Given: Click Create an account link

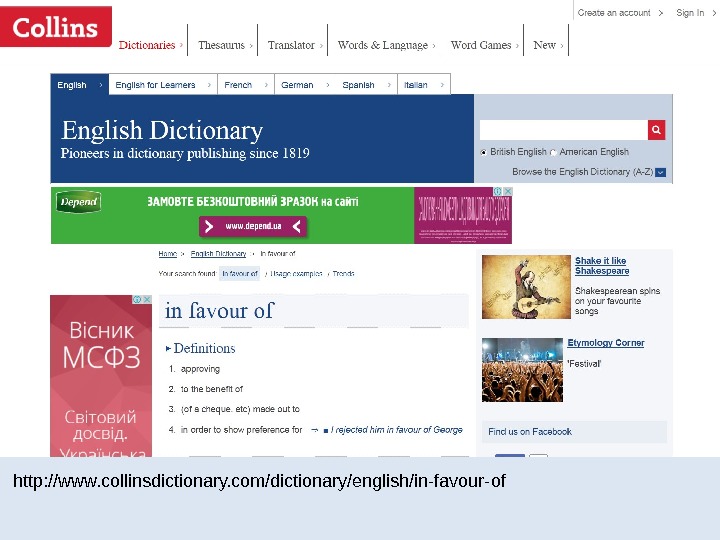Looking at the screenshot, I should [x=614, y=13].
